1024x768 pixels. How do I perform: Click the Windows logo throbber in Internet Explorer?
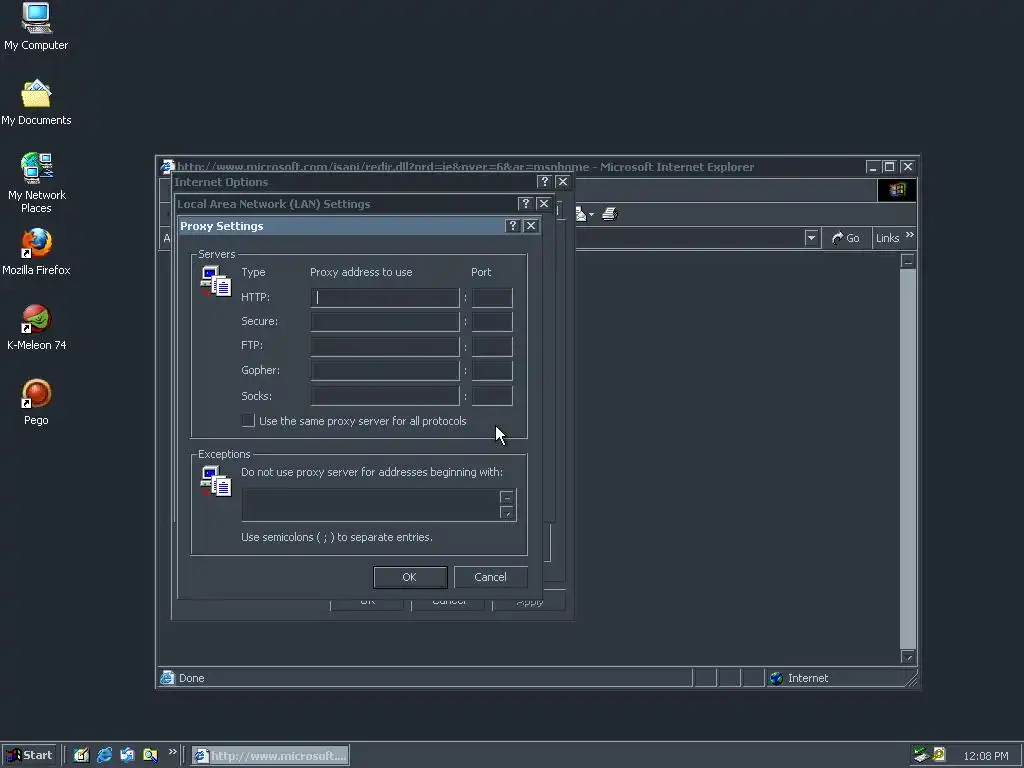pos(897,190)
